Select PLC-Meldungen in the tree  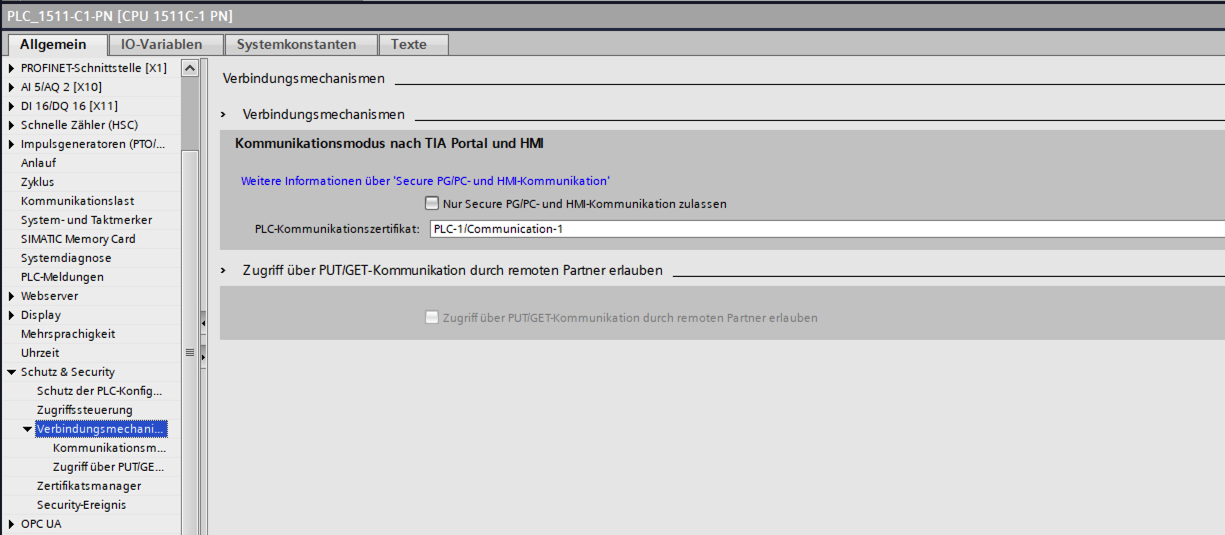click(62, 277)
